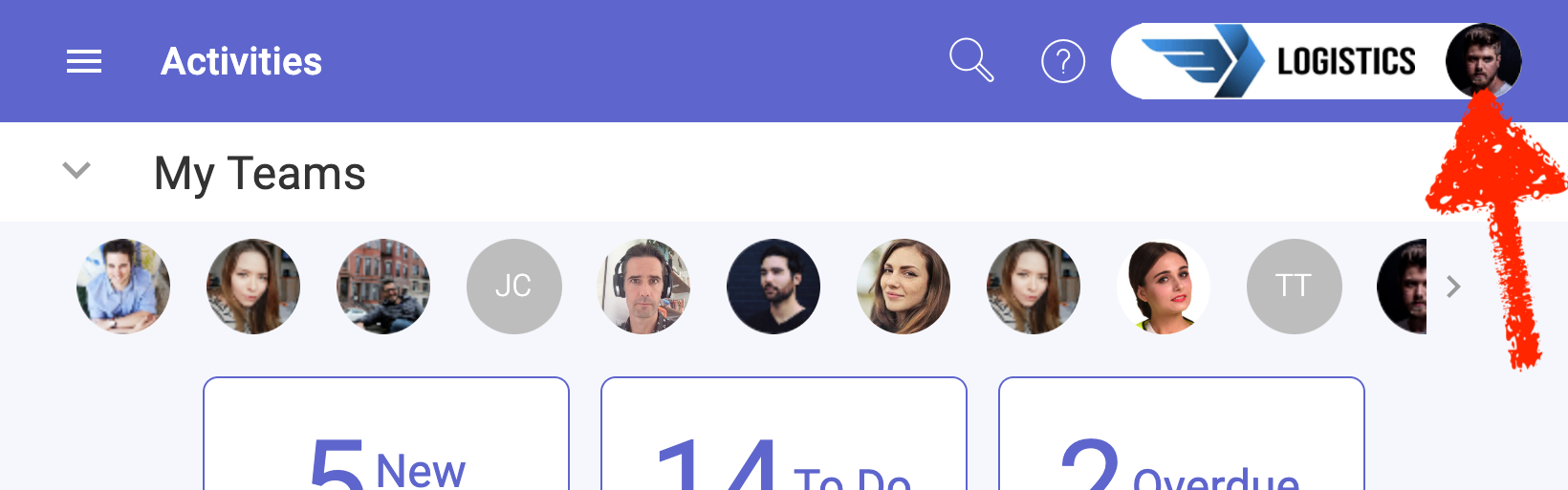Show more team members with right chevron
This screenshot has height=490, width=1568.
click(1453, 287)
